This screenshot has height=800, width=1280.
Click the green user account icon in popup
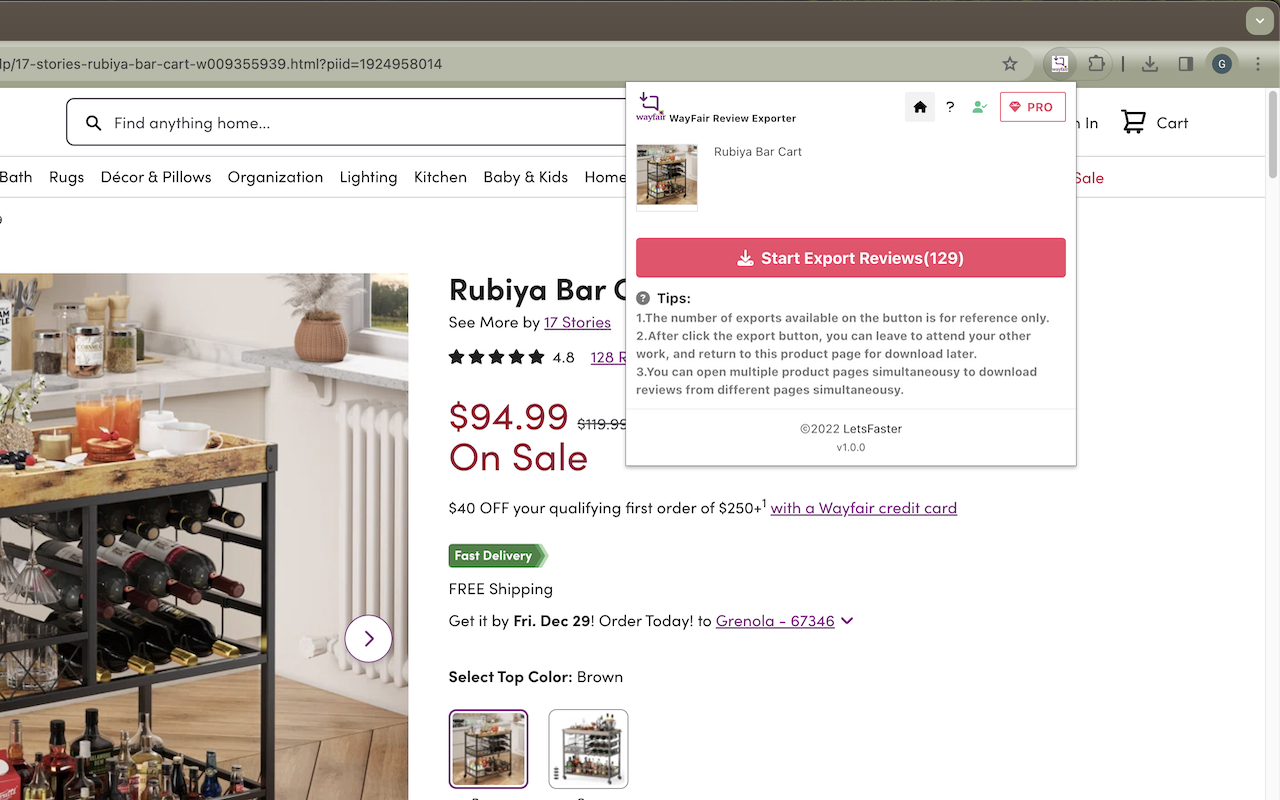pos(979,107)
